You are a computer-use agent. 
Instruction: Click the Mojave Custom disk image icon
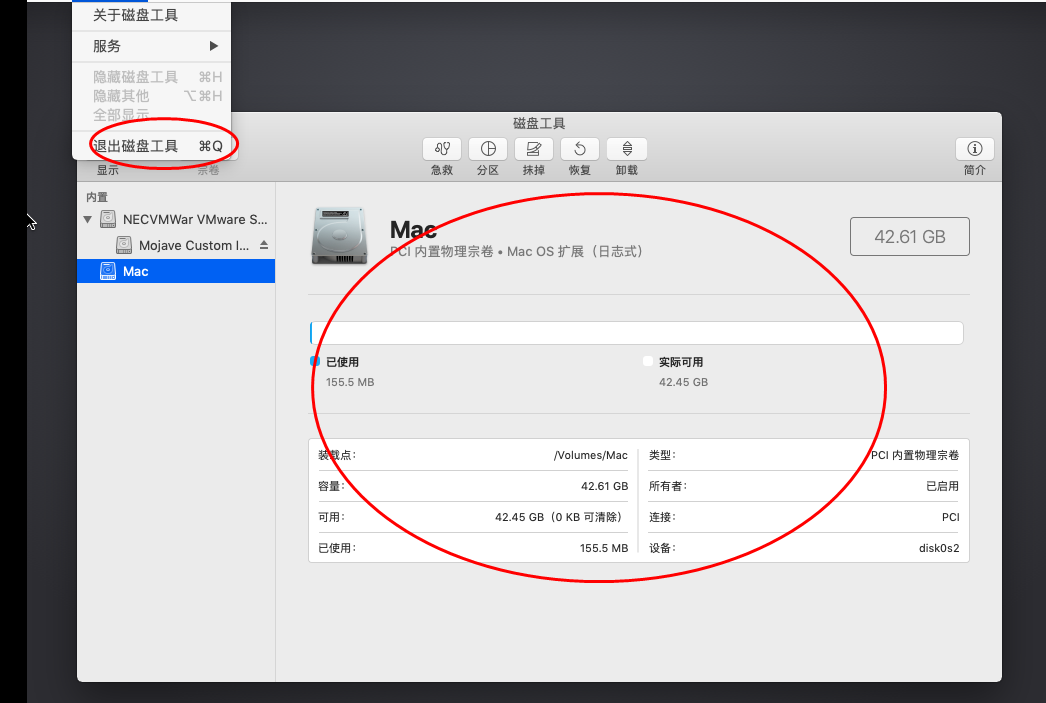tap(124, 245)
